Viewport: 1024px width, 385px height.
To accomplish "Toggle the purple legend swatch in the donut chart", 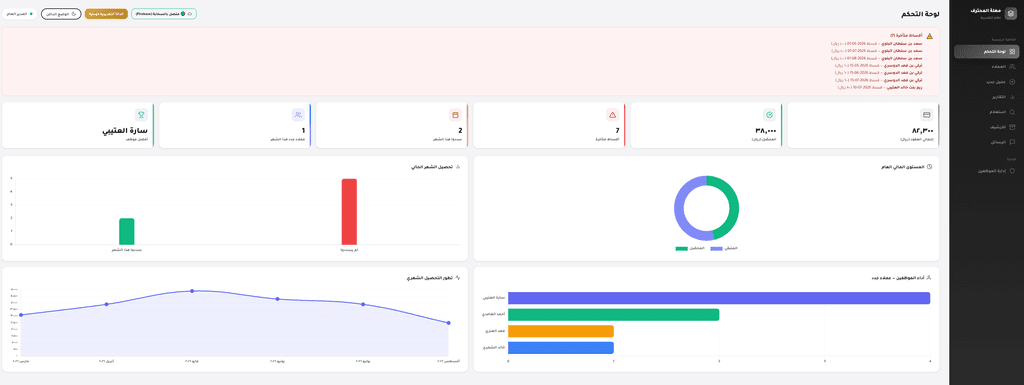I will (x=717, y=249).
